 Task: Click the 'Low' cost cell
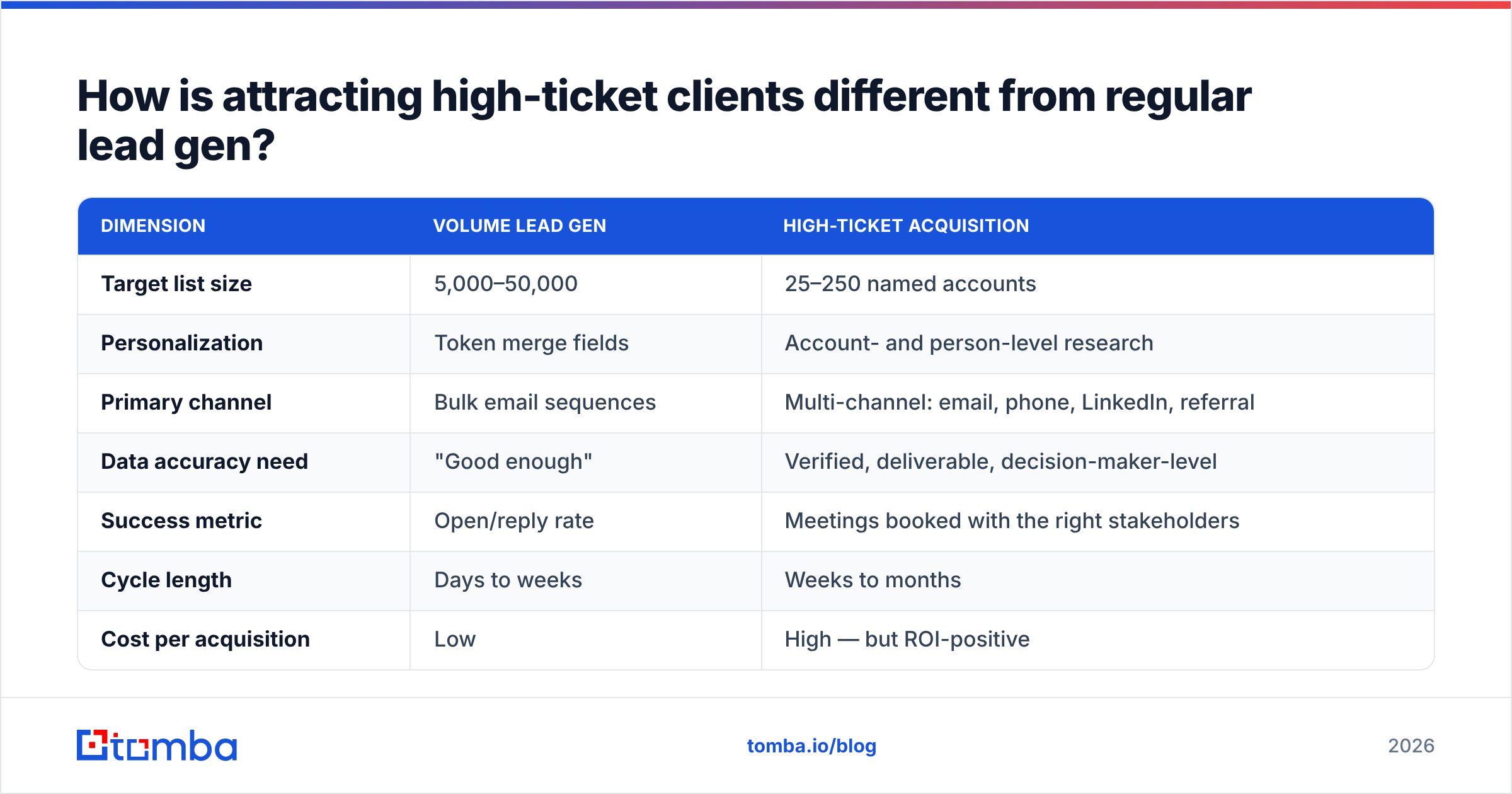(455, 640)
